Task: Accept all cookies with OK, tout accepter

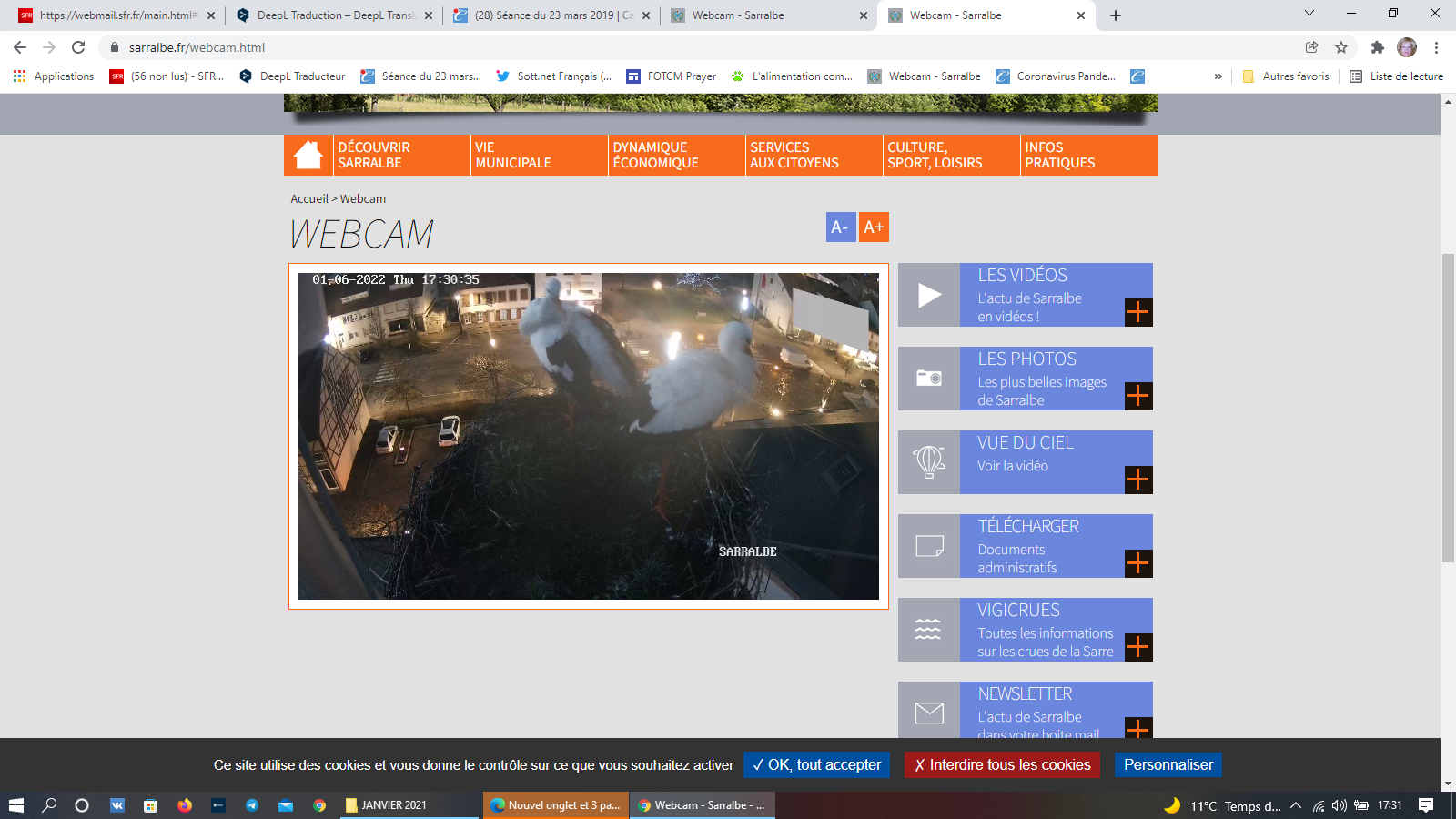Action: [x=816, y=765]
